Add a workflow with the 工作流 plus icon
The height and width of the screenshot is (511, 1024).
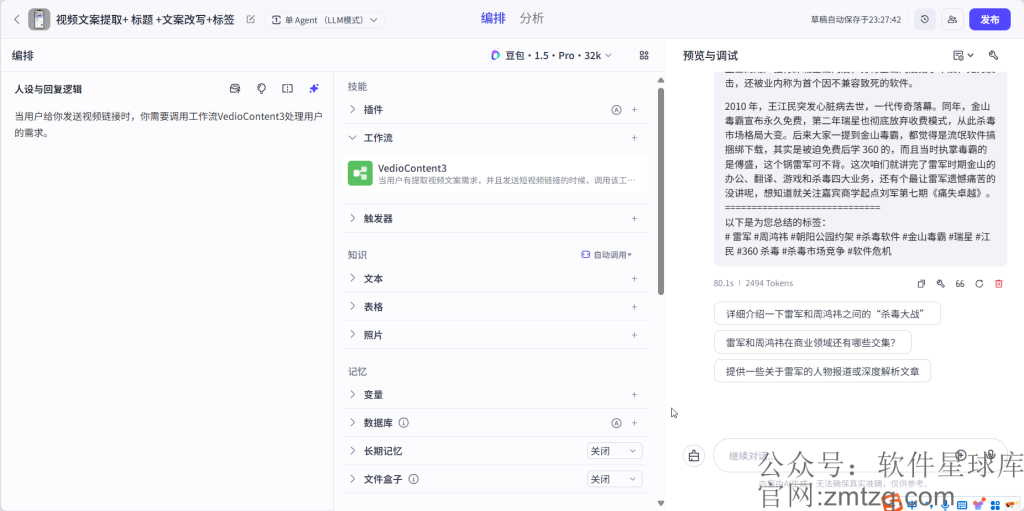[634, 138]
